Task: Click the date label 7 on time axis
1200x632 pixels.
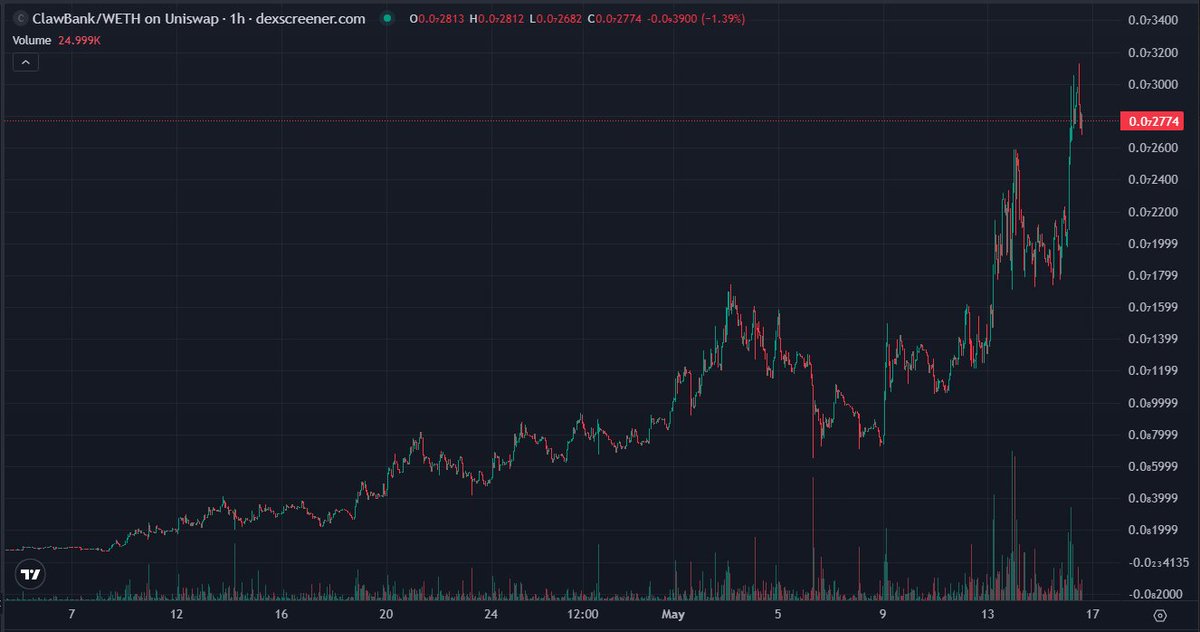Action: pyautogui.click(x=71, y=615)
